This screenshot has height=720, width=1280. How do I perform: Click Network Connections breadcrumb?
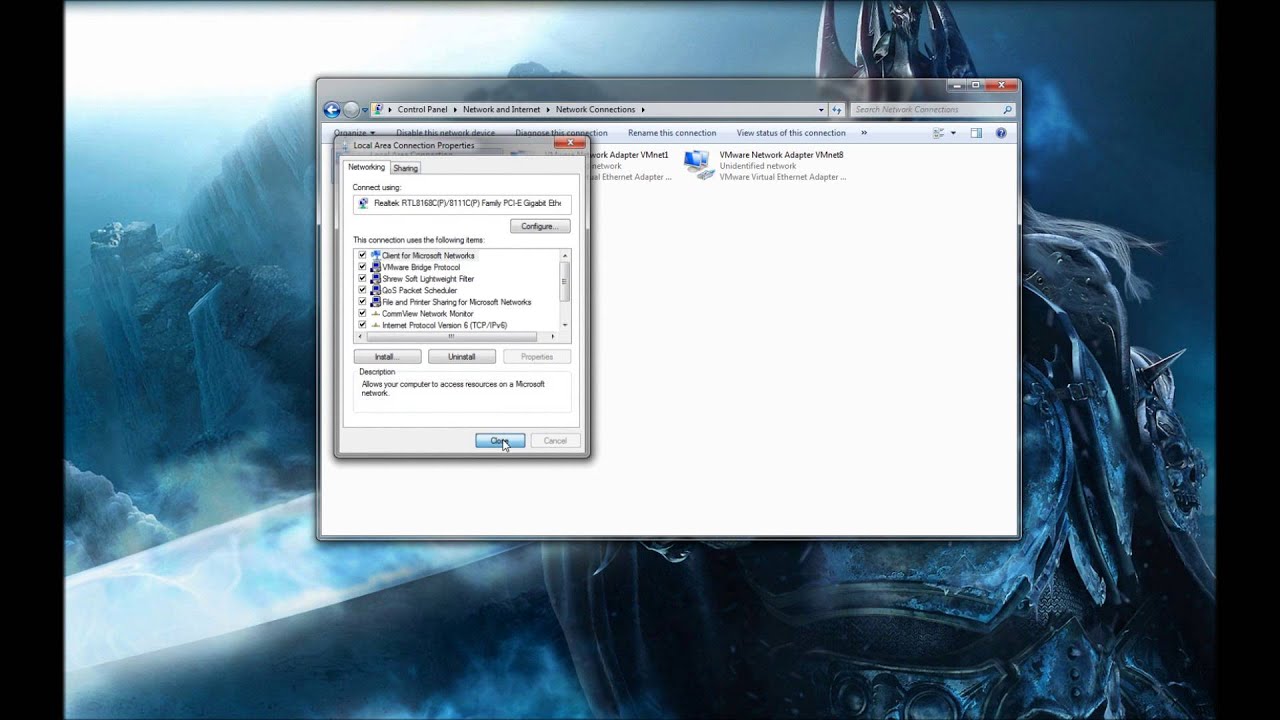[x=595, y=110]
